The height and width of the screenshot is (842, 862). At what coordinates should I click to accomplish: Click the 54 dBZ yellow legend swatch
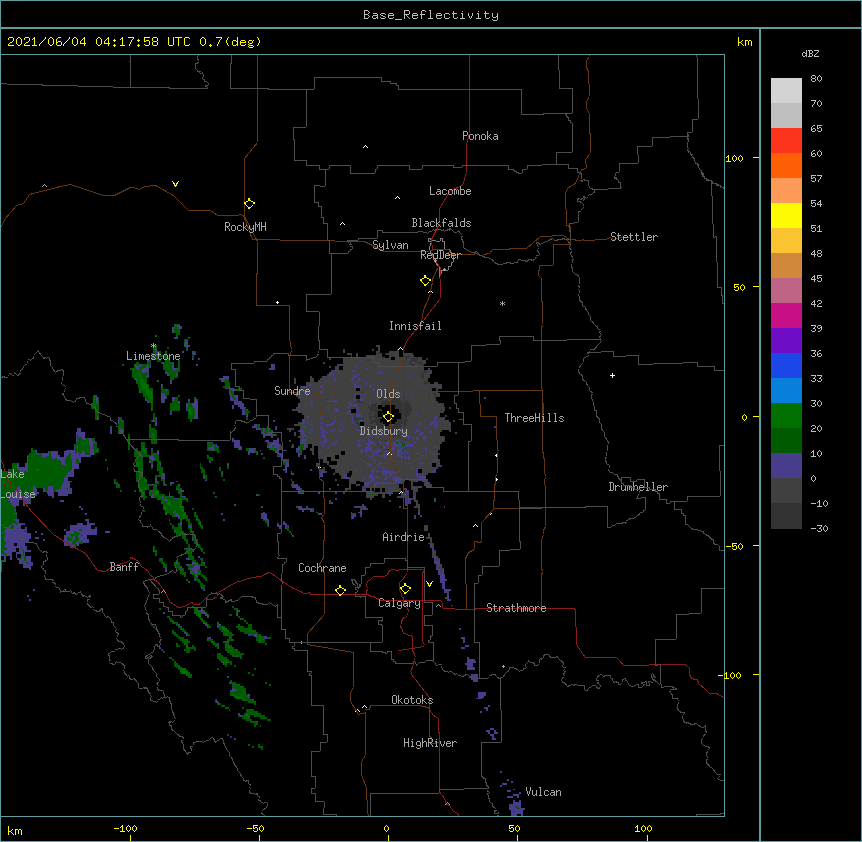click(x=786, y=215)
